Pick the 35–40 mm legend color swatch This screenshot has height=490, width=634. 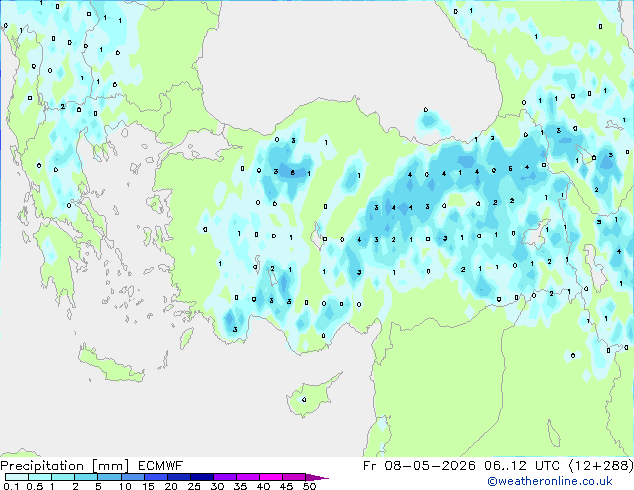tap(247, 477)
